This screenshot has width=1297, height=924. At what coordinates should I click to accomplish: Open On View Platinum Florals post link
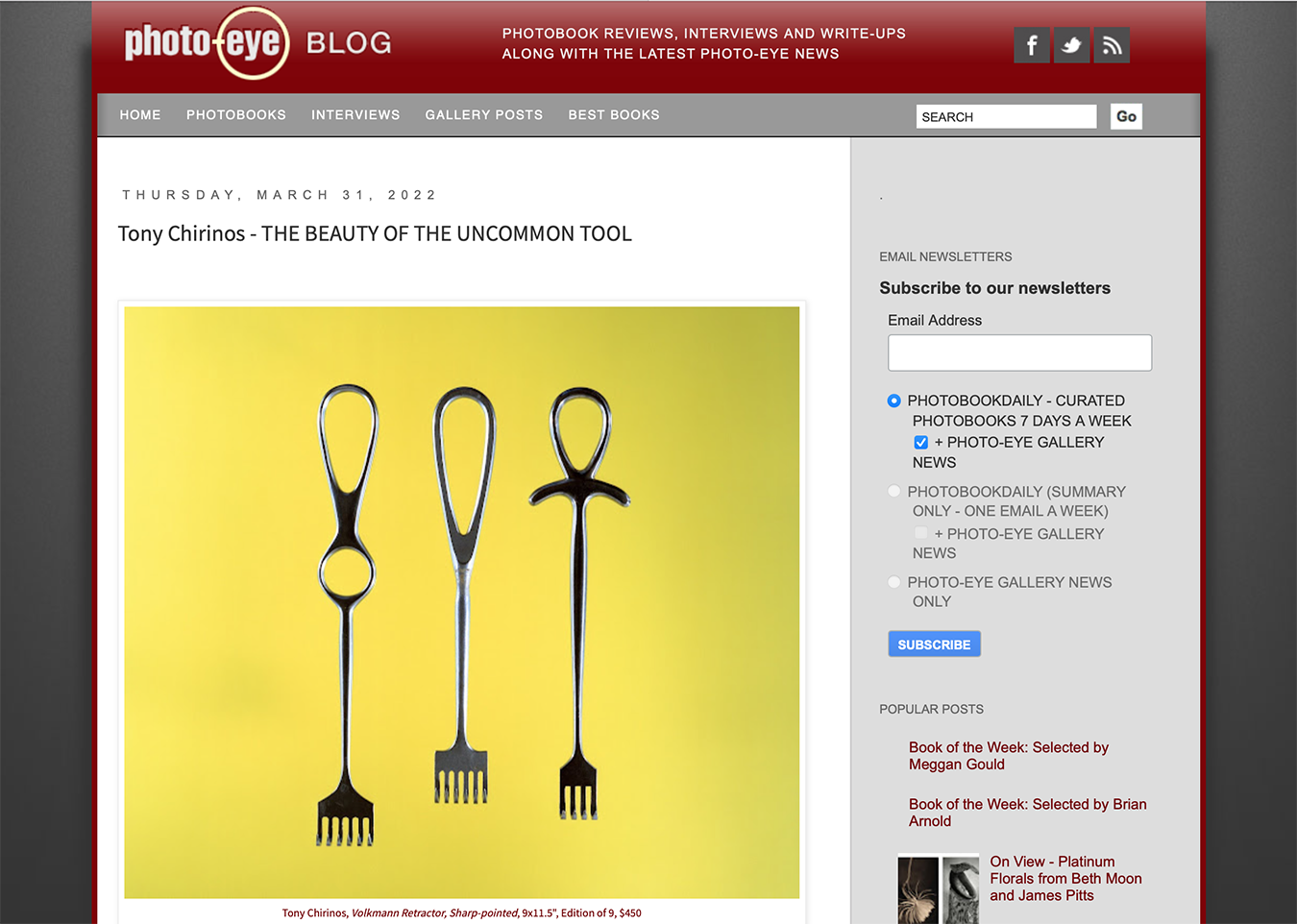(1066, 879)
